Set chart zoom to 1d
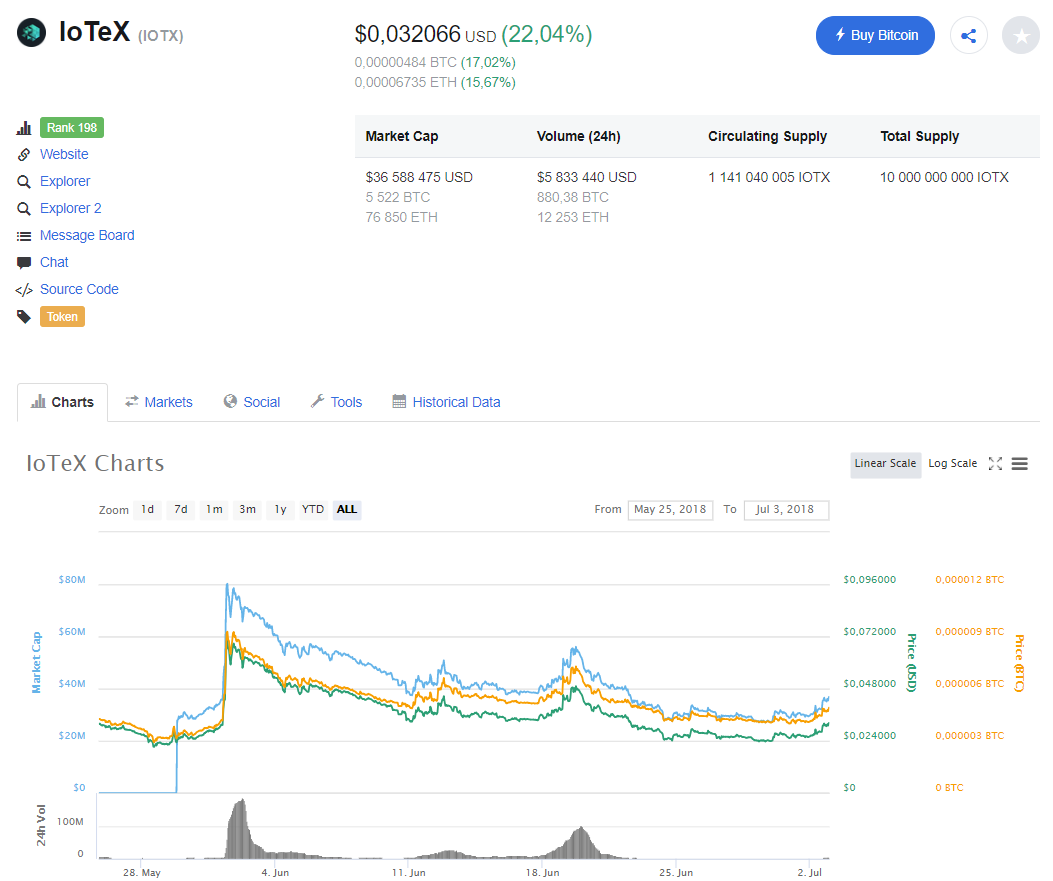This screenshot has width=1053, height=881. [148, 510]
